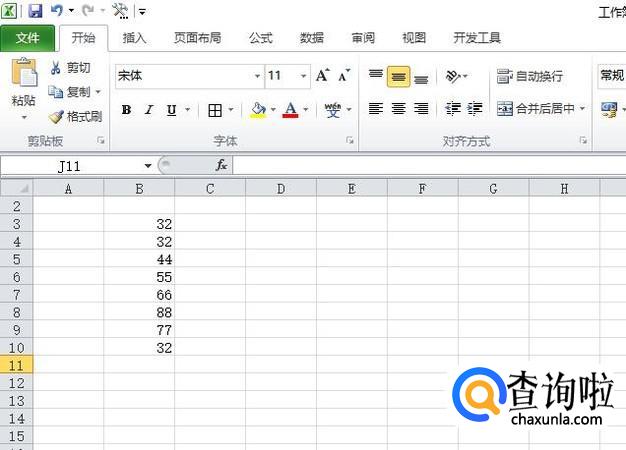Open the Excel application icon menu
The image size is (626, 450).
click(x=9, y=11)
